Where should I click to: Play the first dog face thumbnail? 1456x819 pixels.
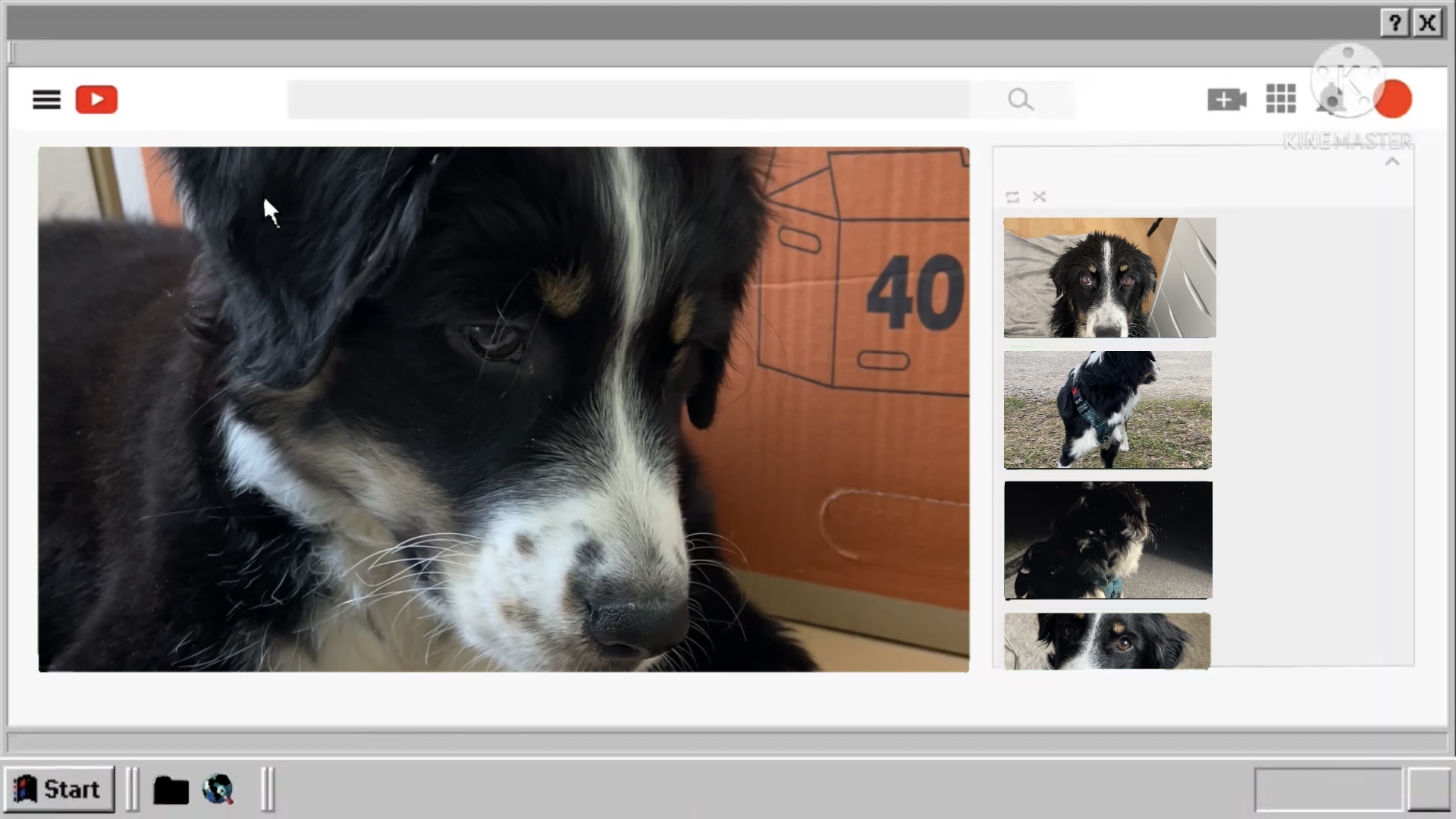point(1109,278)
